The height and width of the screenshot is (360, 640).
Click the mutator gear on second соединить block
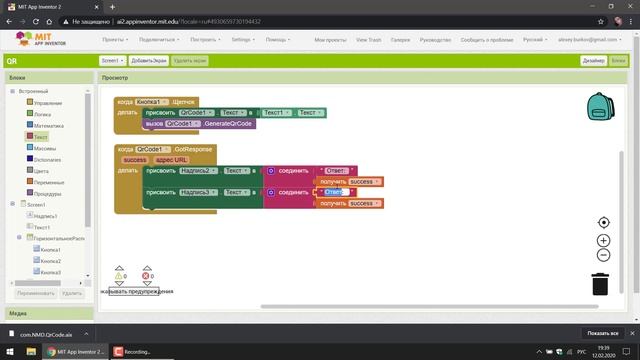tap(271, 192)
